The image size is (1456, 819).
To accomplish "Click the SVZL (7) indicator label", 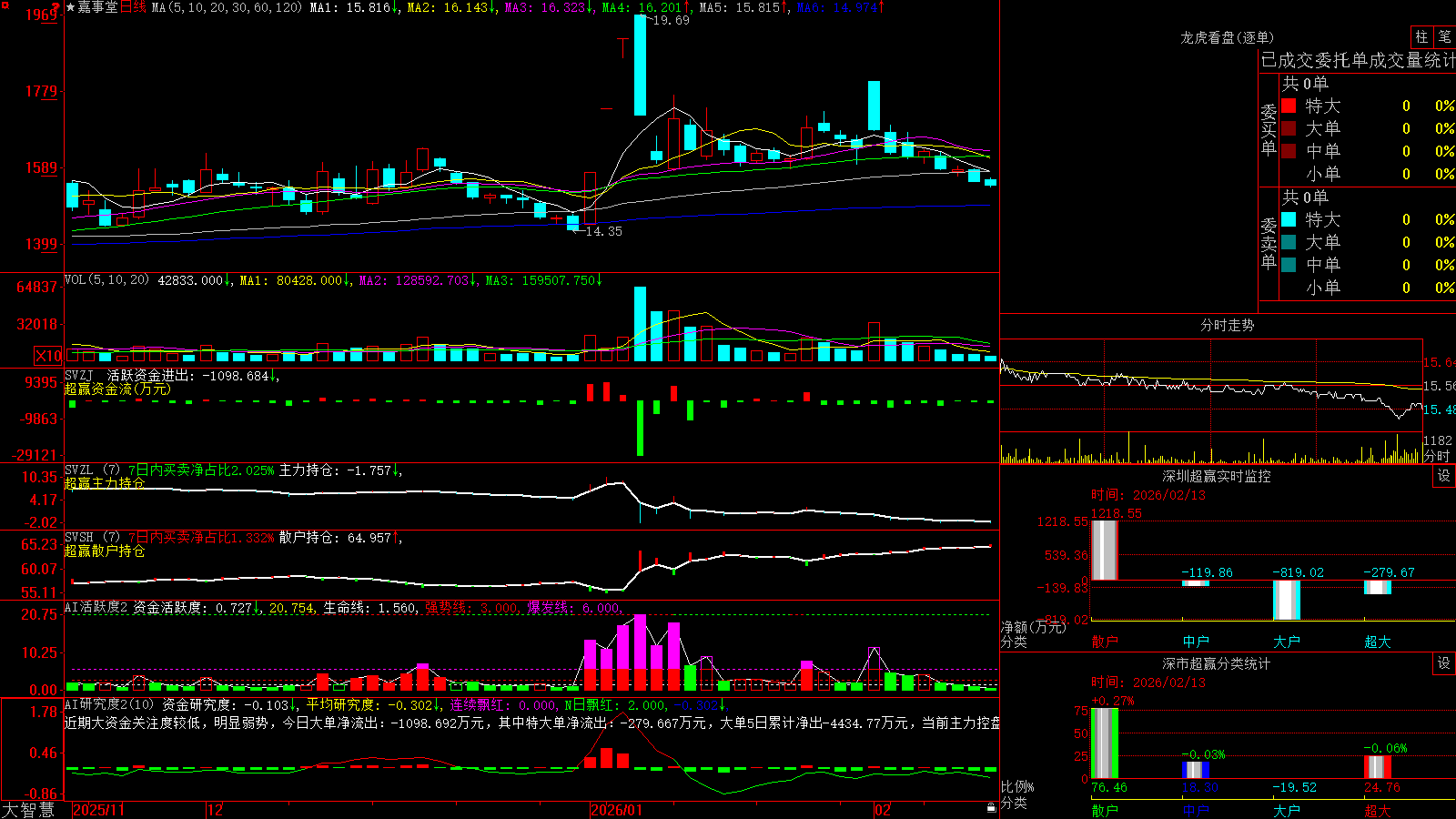I will [92, 470].
